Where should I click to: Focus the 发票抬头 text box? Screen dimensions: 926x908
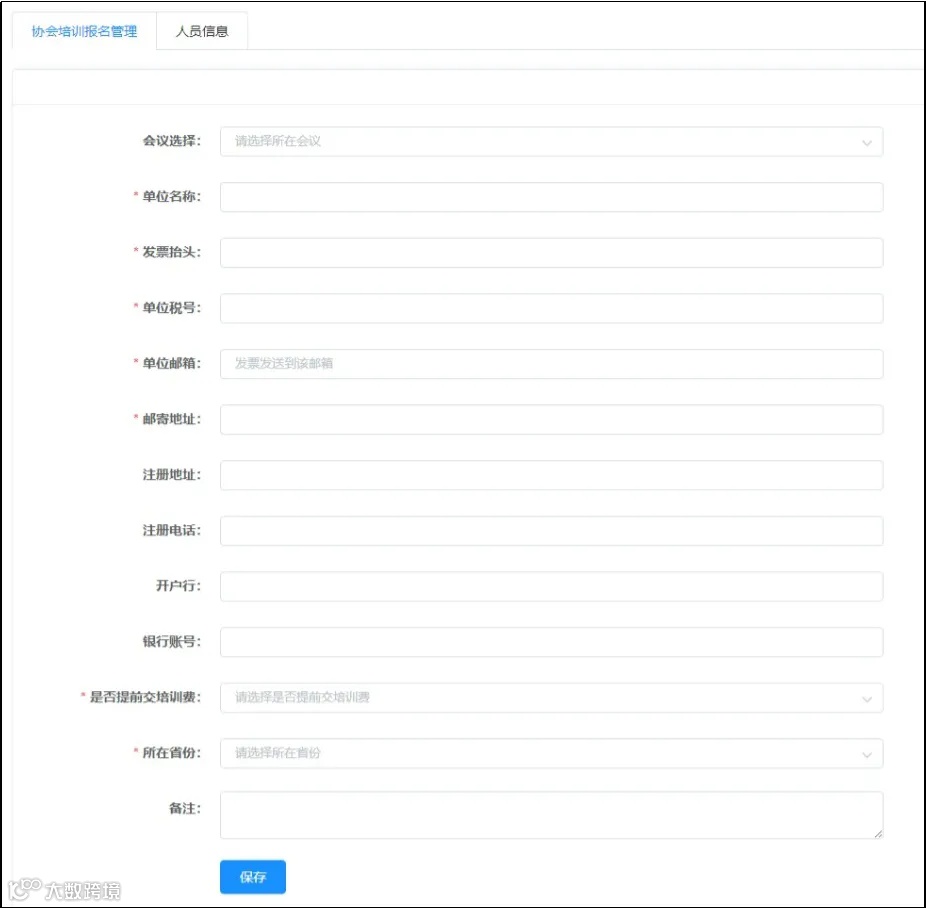click(x=552, y=253)
